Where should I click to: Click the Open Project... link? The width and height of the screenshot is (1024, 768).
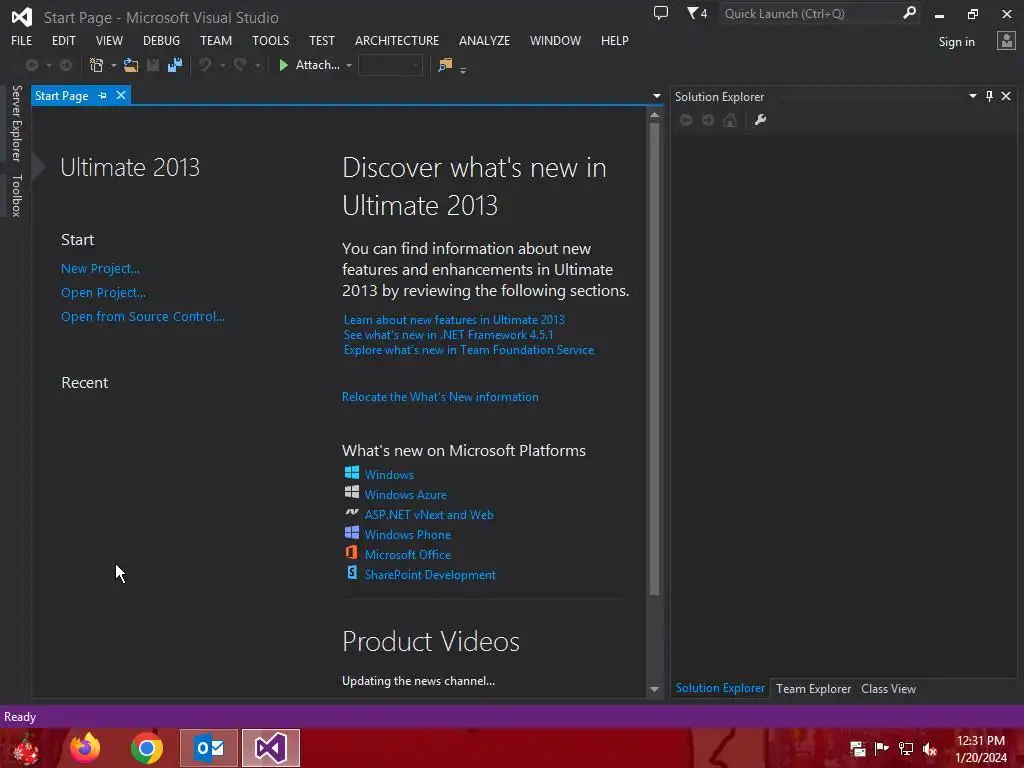coord(103,293)
